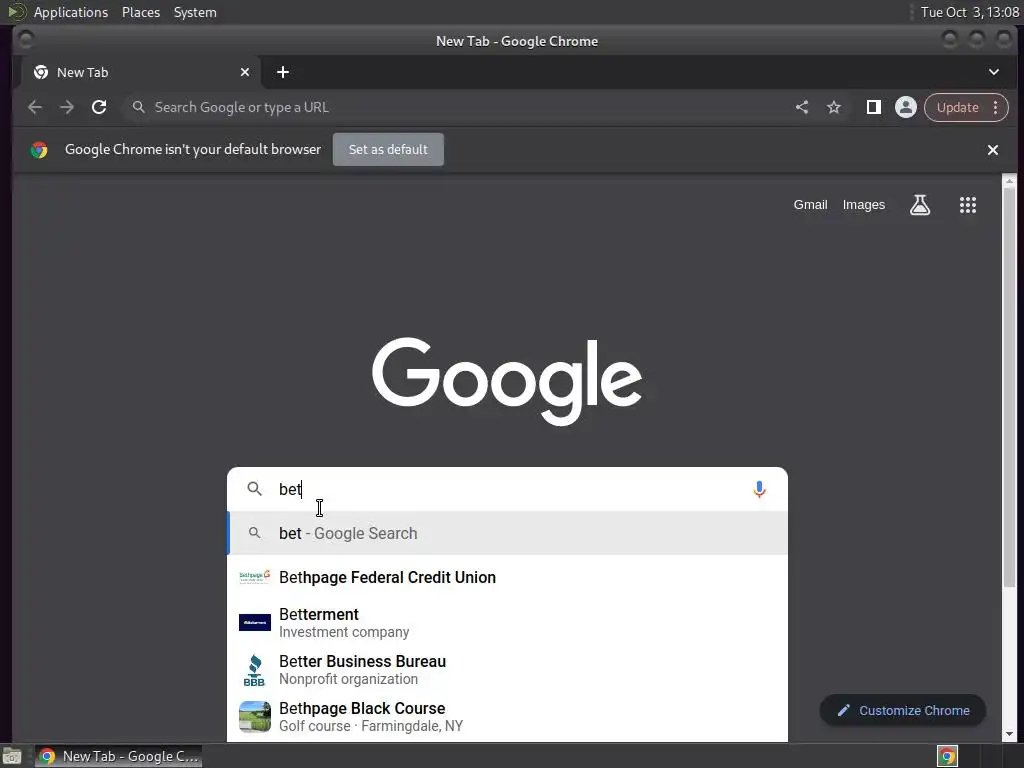Viewport: 1024px width, 768px height.
Task: Switch to the Chrome window in the taskbar
Action: [118, 756]
